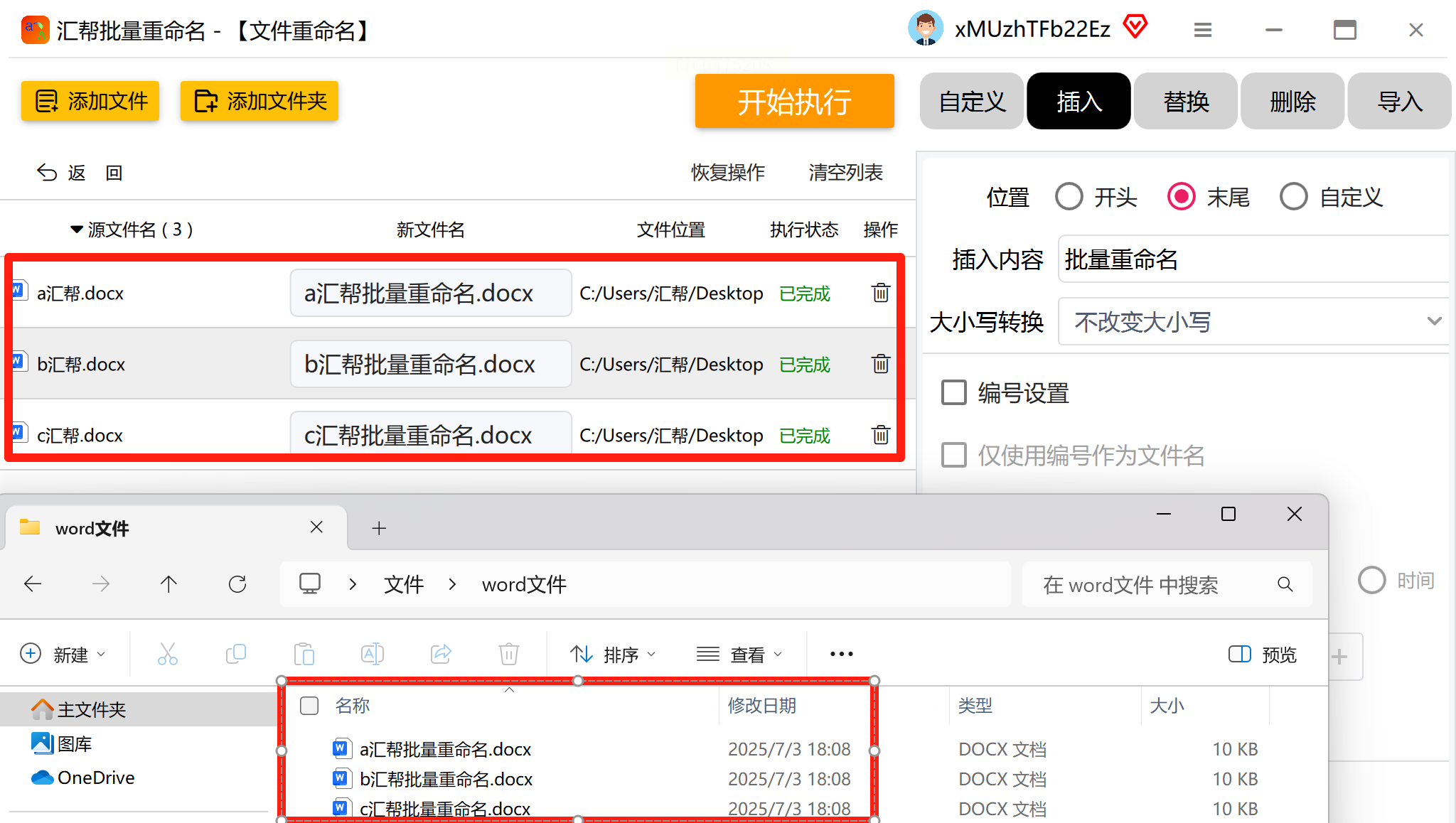Click the refresh icon in Explorer
This screenshot has height=823, width=1456.
point(237,584)
